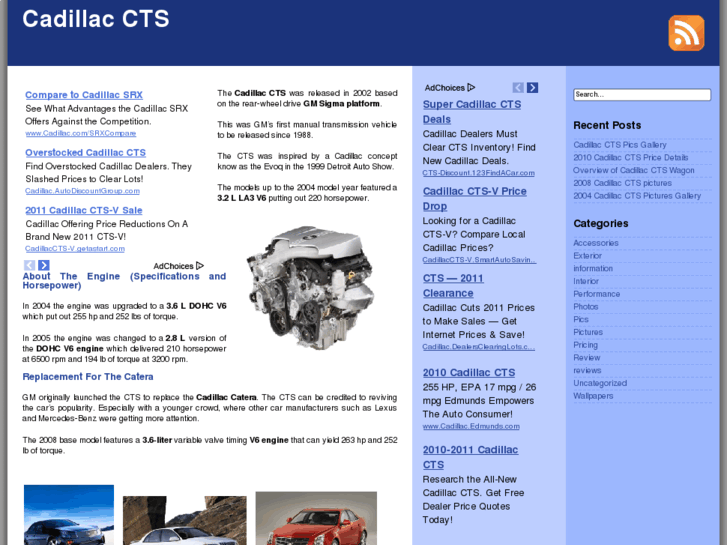This screenshot has width=727, height=545.
Task: Click the Recent Posts heading
Action: point(607,125)
